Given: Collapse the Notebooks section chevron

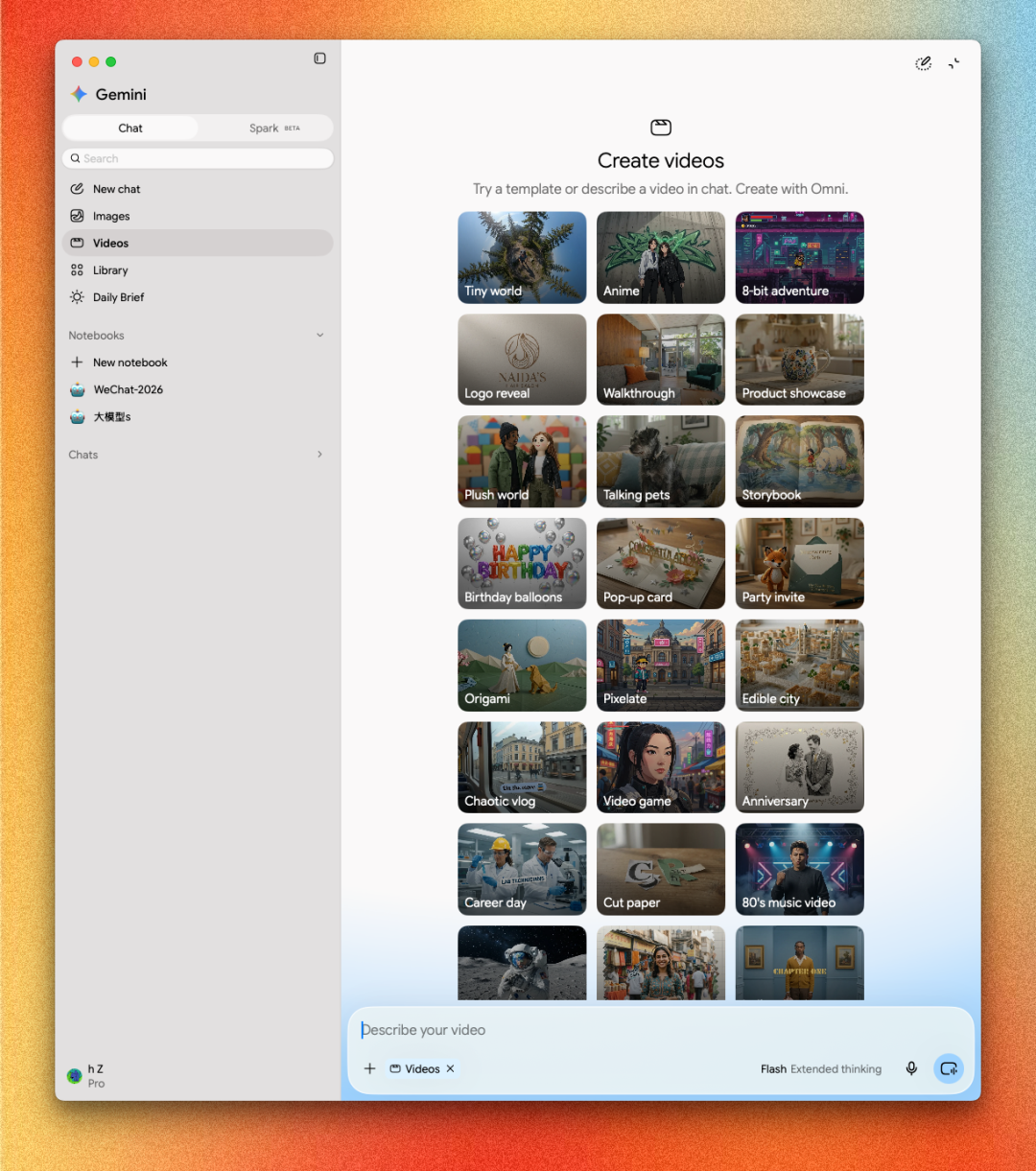Looking at the screenshot, I should tap(320, 336).
